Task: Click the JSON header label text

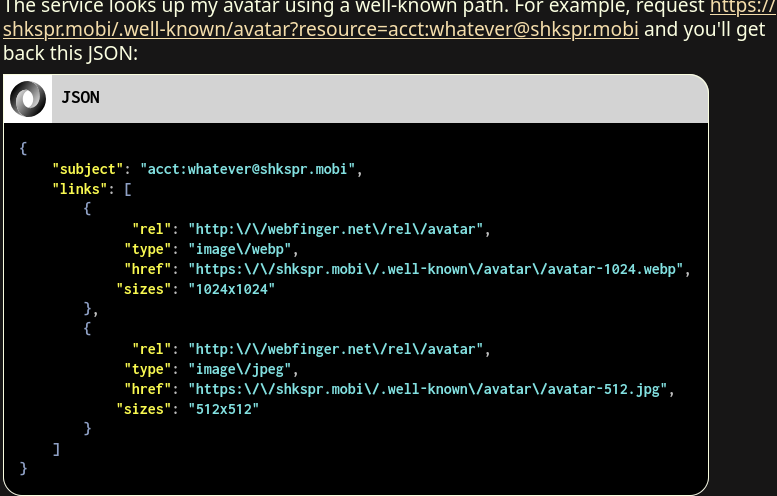Action: [x=80, y=98]
